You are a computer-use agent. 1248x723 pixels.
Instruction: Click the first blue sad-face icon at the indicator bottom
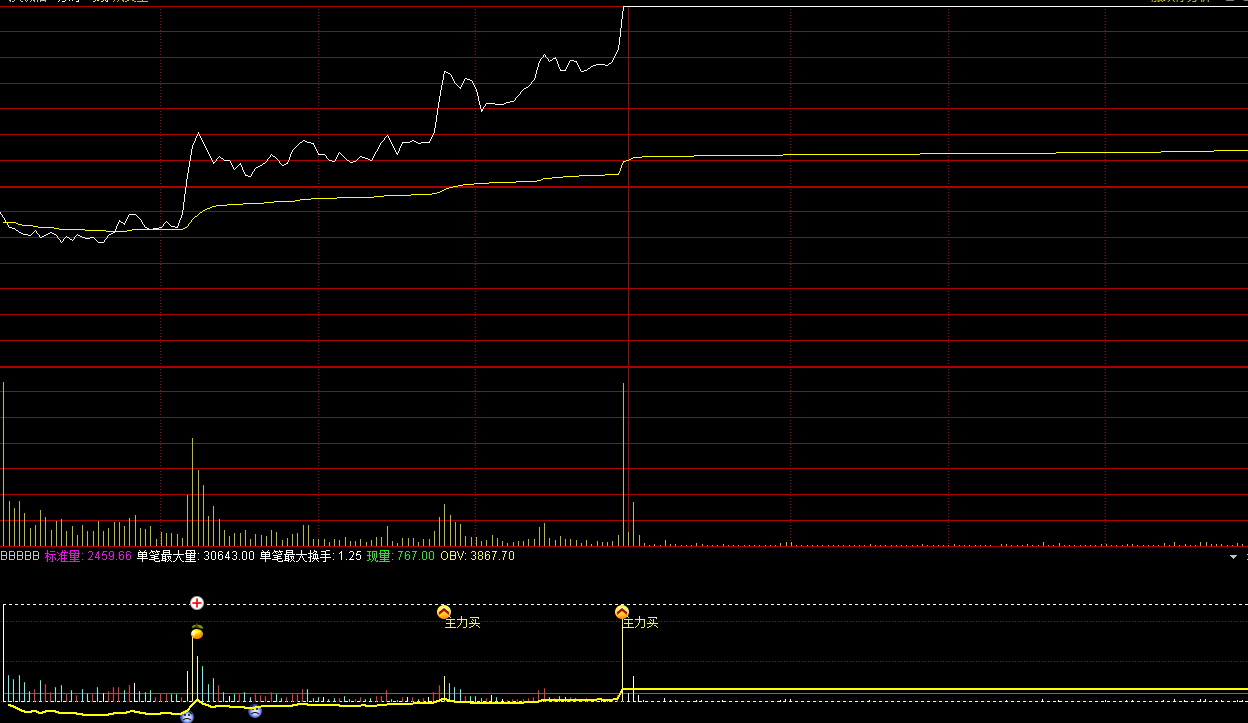click(187, 716)
